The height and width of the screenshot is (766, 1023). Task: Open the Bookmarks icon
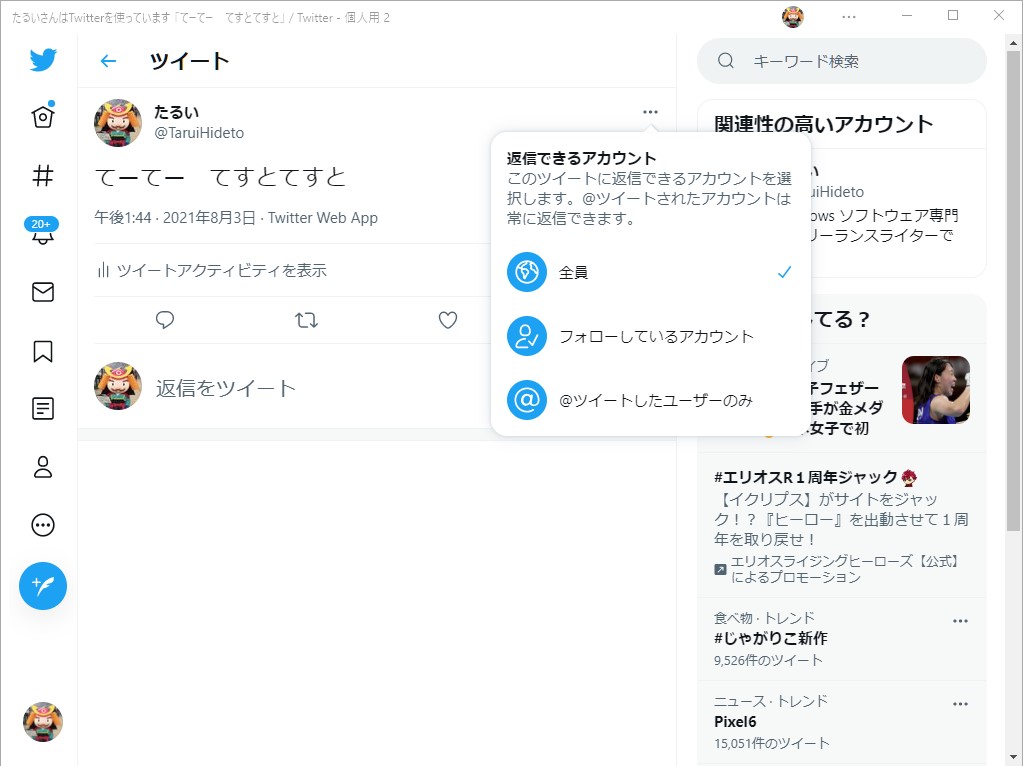[x=41, y=350]
